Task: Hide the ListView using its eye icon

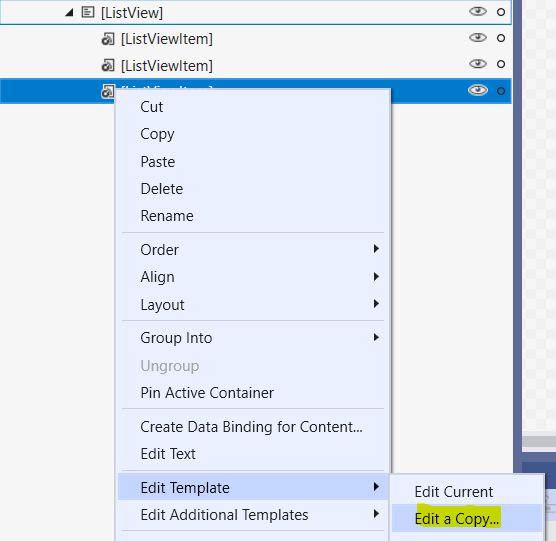Action: click(x=478, y=12)
